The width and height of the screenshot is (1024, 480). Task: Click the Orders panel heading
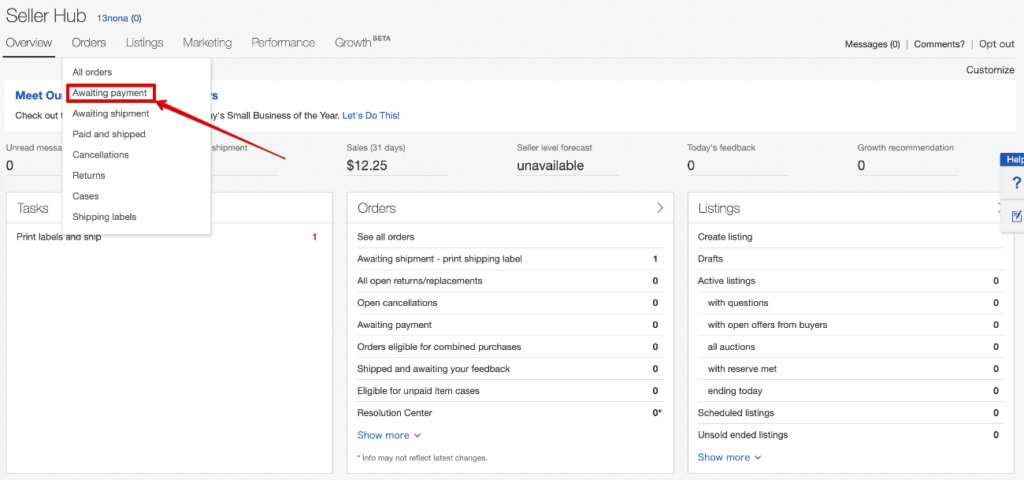click(x=377, y=208)
